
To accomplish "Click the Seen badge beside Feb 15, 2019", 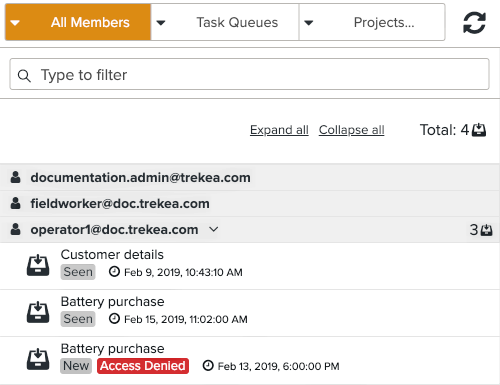I will [78, 319].
